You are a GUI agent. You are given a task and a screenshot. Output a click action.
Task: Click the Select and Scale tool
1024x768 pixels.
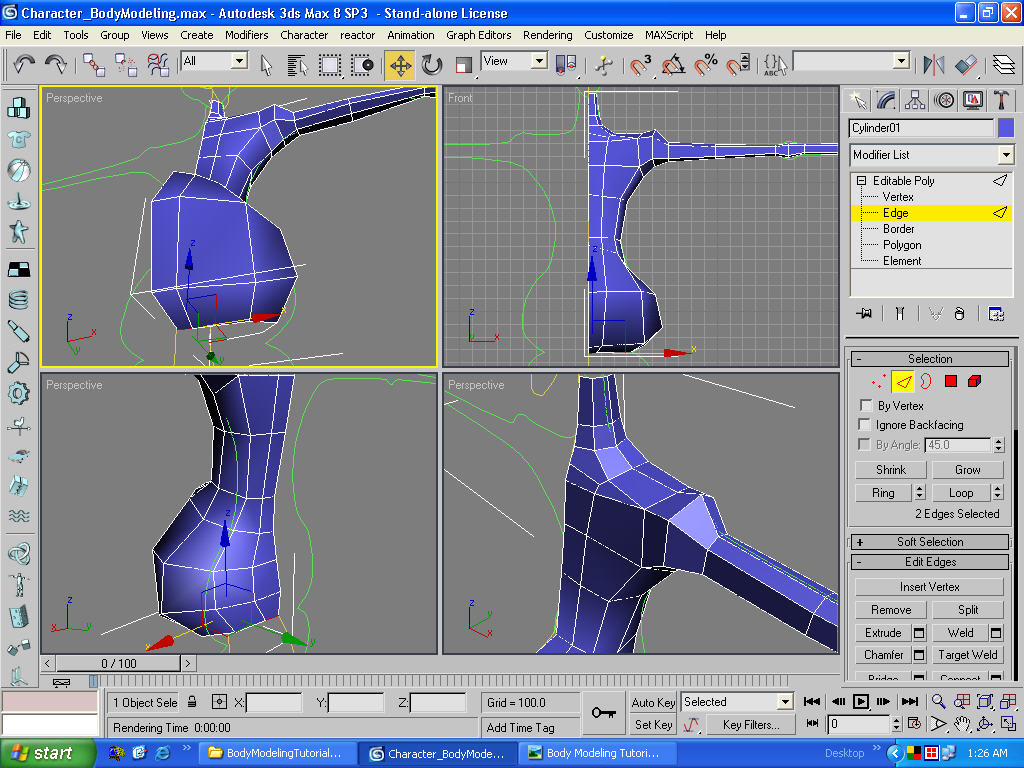[464, 65]
